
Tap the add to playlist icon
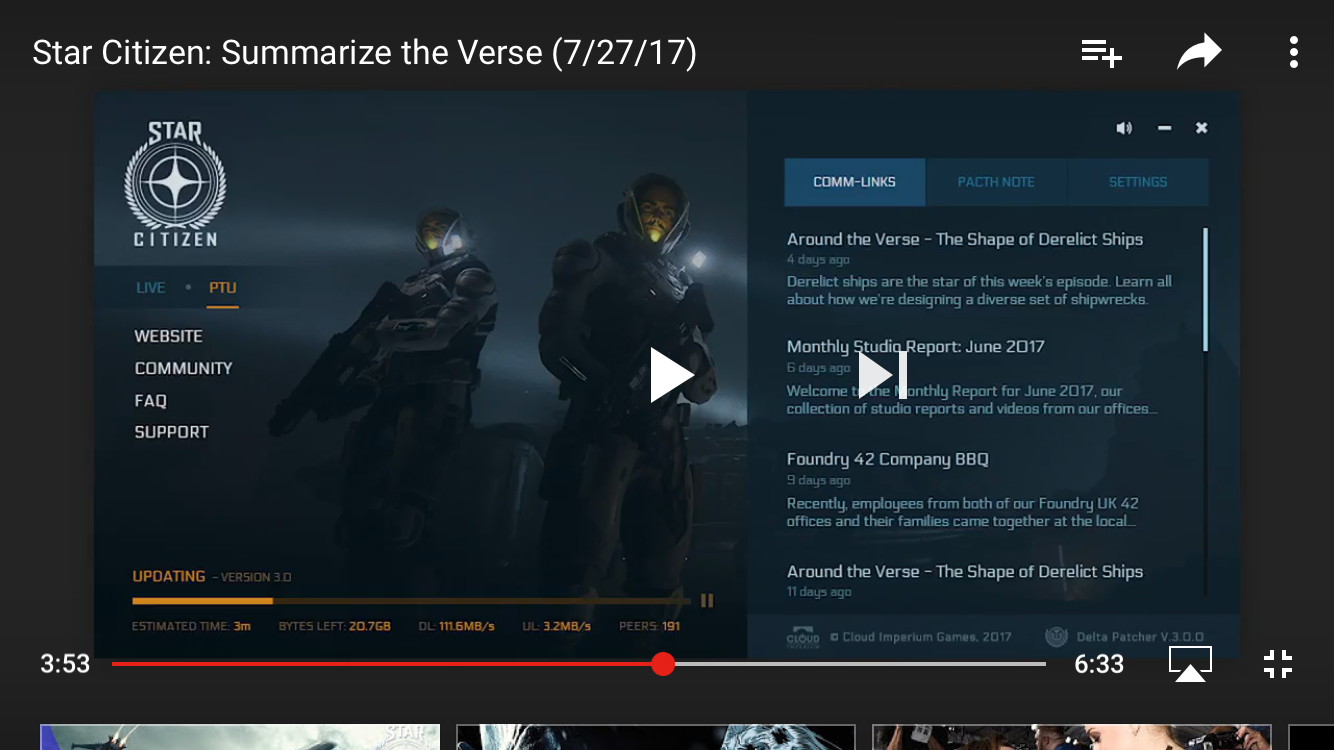point(1101,53)
